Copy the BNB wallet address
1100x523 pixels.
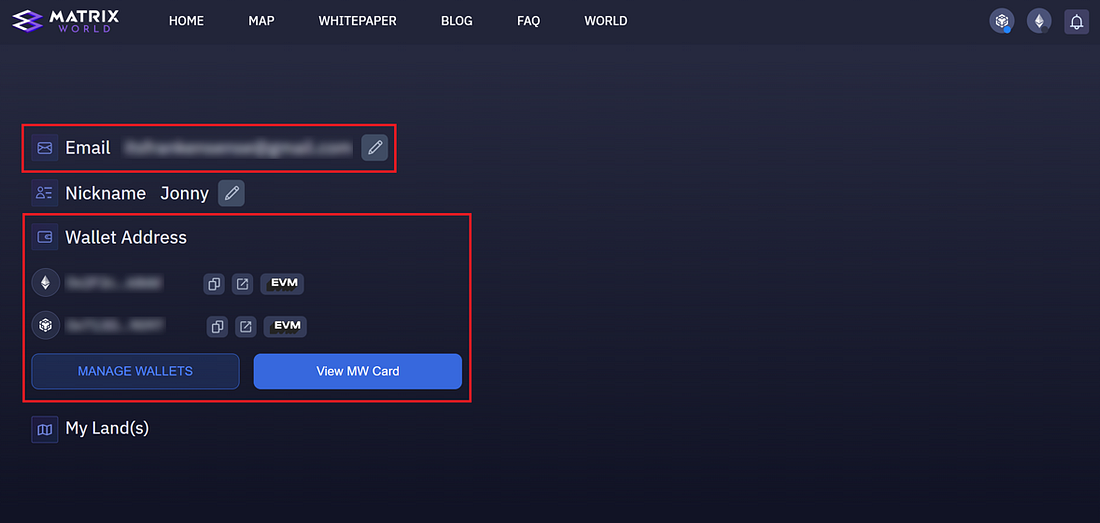click(217, 326)
